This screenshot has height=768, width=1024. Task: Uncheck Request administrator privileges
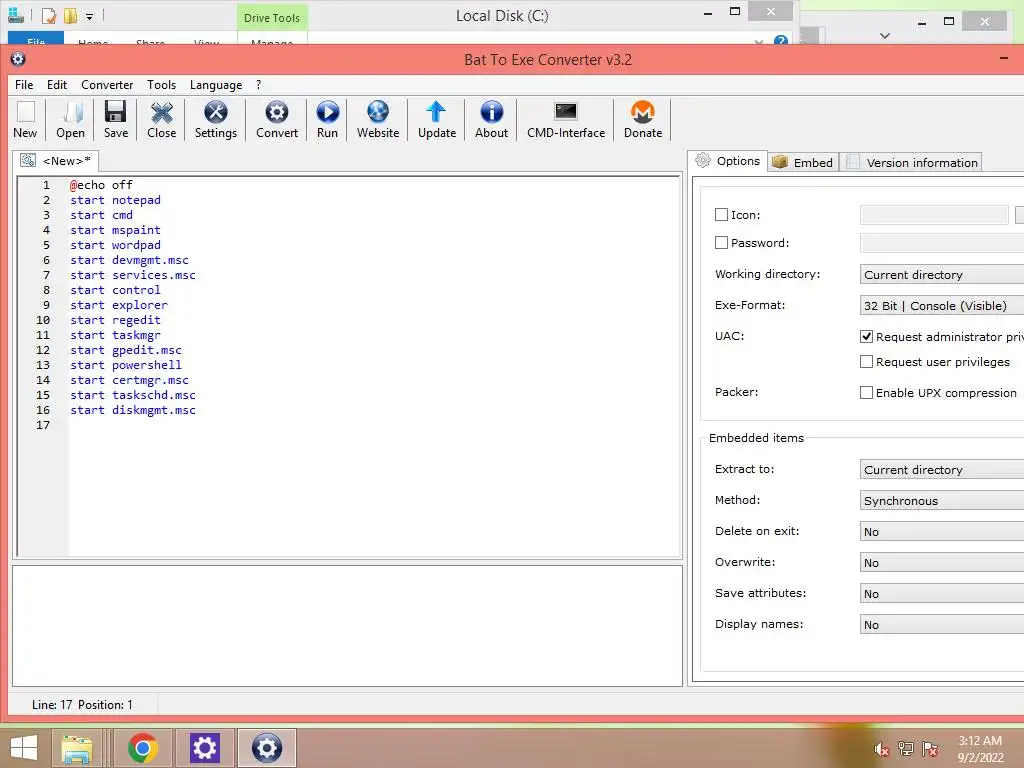pos(866,336)
